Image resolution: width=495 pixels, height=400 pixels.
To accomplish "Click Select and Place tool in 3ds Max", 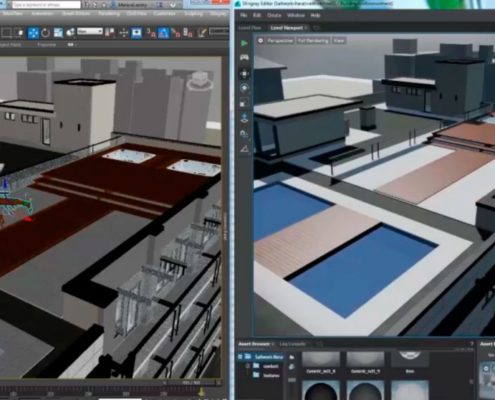I will click(70, 33).
